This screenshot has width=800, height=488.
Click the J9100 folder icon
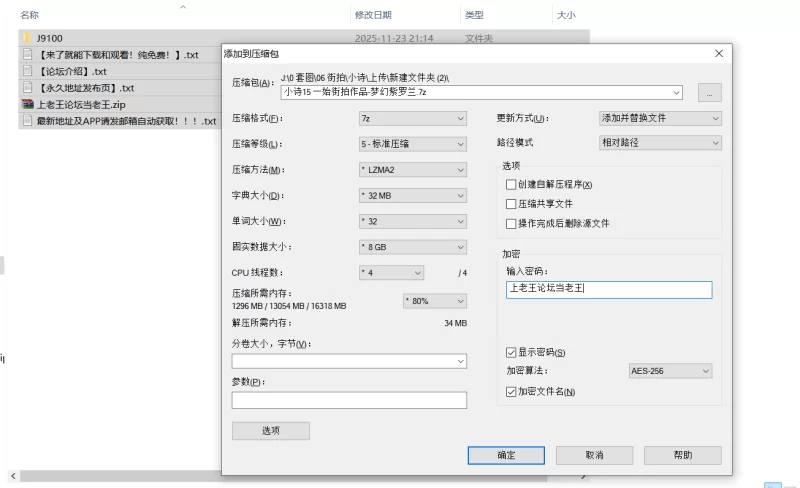(x=27, y=38)
